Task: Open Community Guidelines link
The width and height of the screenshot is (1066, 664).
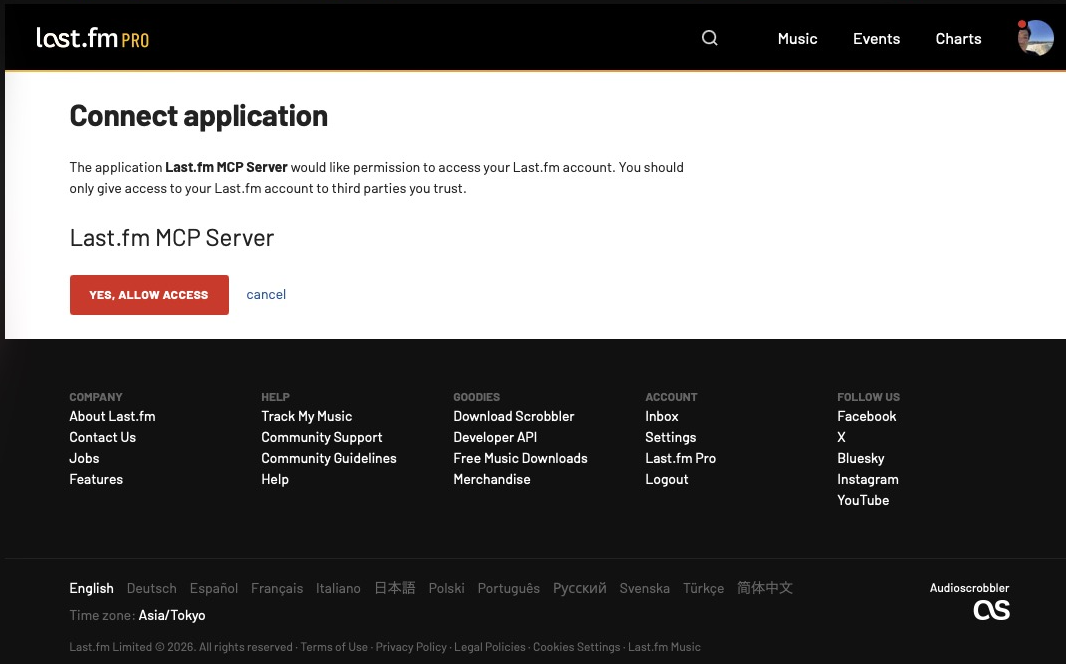Action: (x=329, y=458)
